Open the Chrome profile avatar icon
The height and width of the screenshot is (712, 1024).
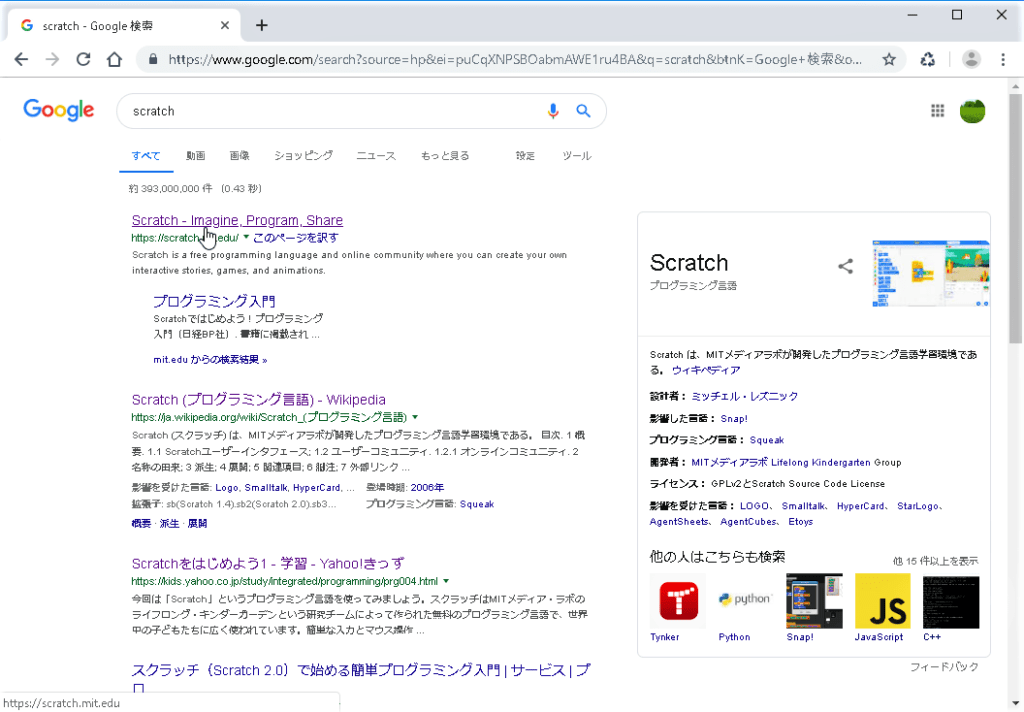971,59
